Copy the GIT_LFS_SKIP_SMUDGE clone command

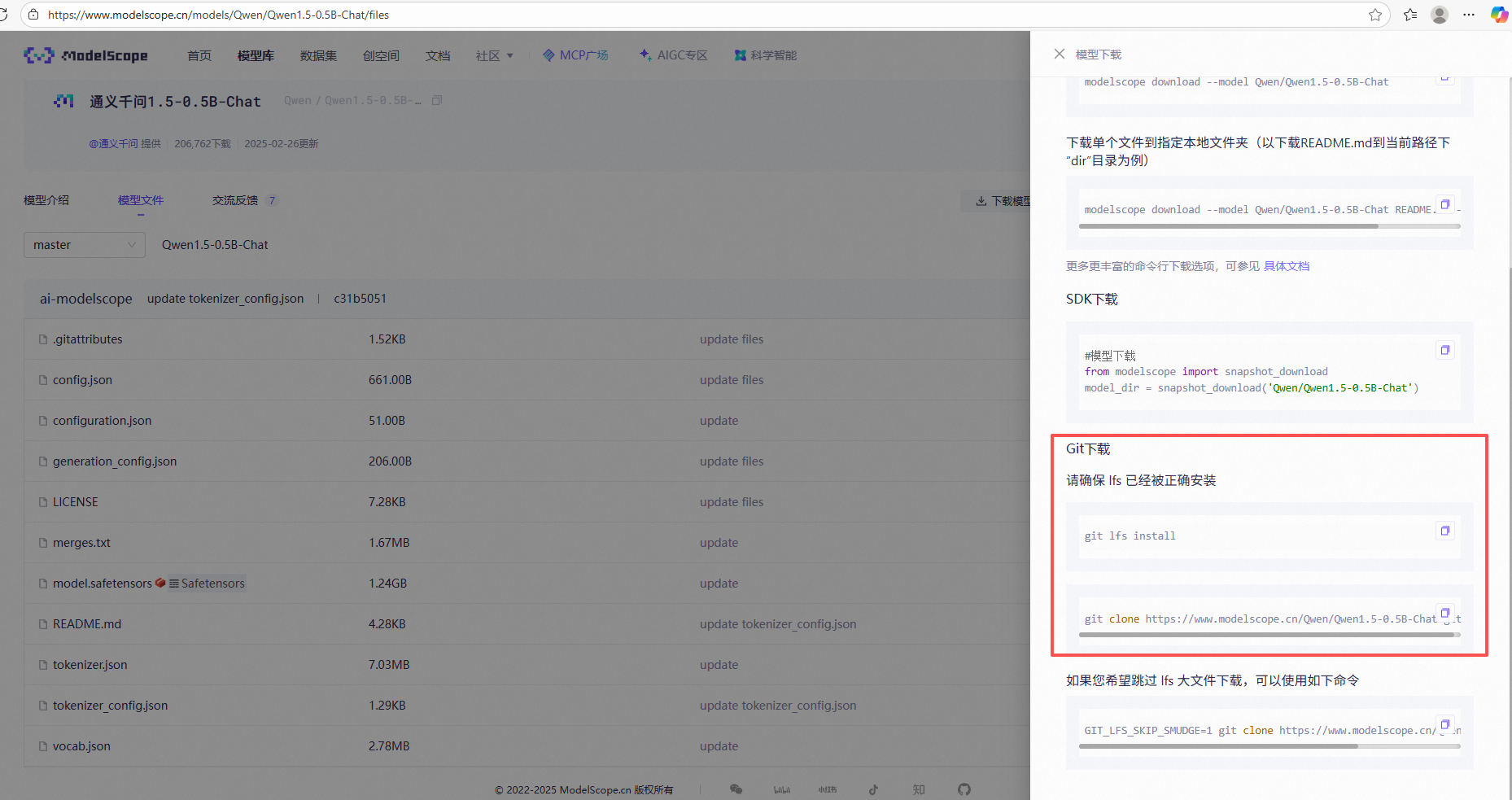pyautogui.click(x=1444, y=724)
